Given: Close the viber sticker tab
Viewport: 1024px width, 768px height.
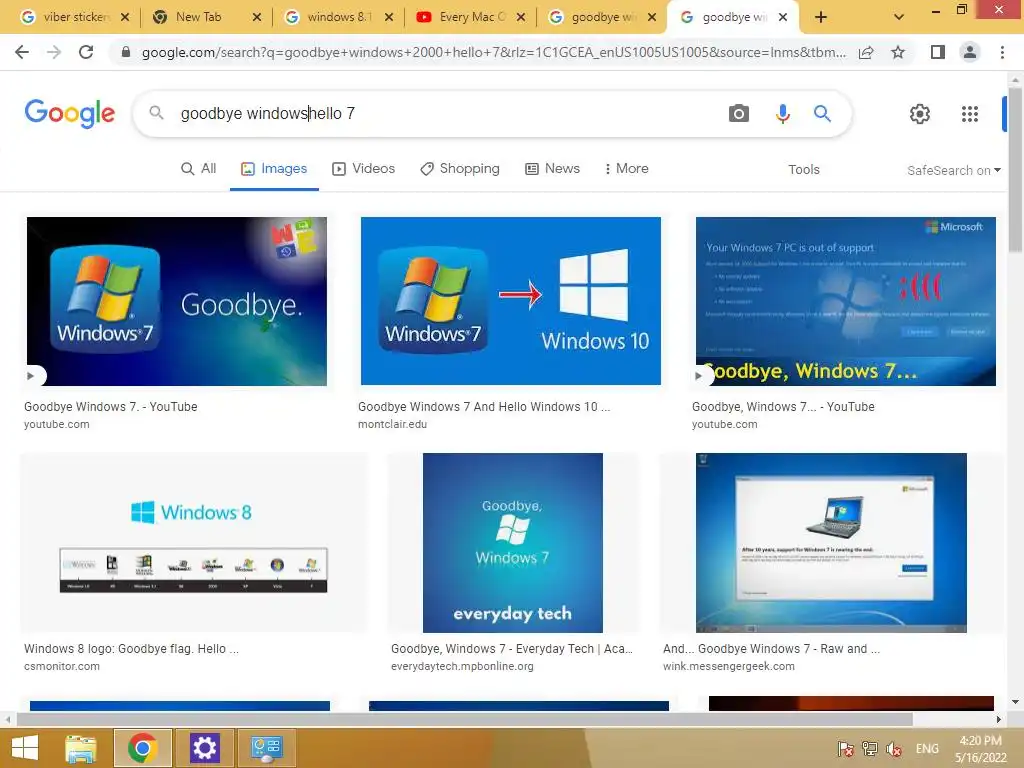Looking at the screenshot, I should pyautogui.click(x=125, y=17).
